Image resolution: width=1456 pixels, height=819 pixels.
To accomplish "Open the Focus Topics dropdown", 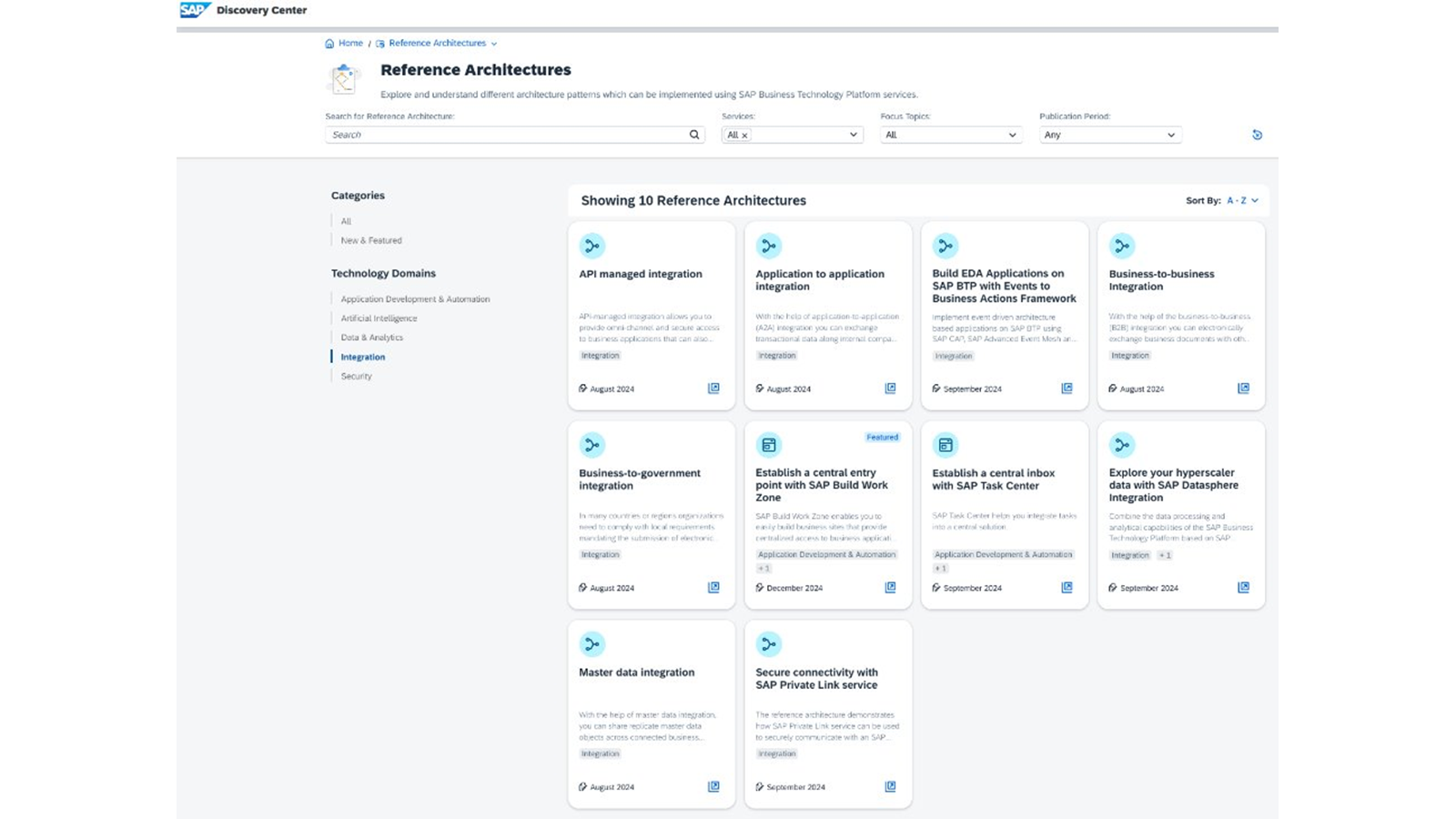I will 1012,135.
